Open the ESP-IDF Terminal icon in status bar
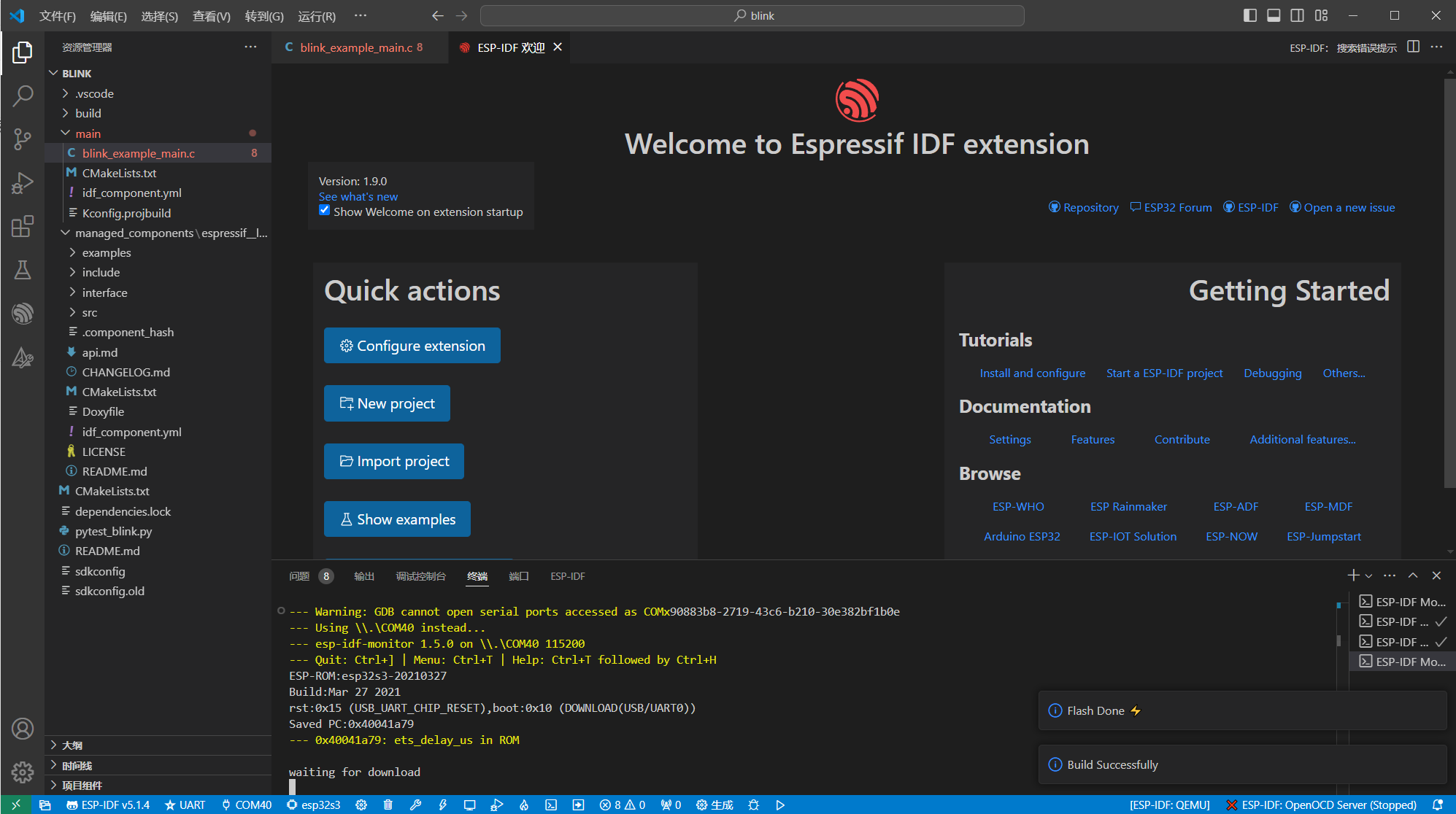The image size is (1456, 814). click(x=551, y=805)
